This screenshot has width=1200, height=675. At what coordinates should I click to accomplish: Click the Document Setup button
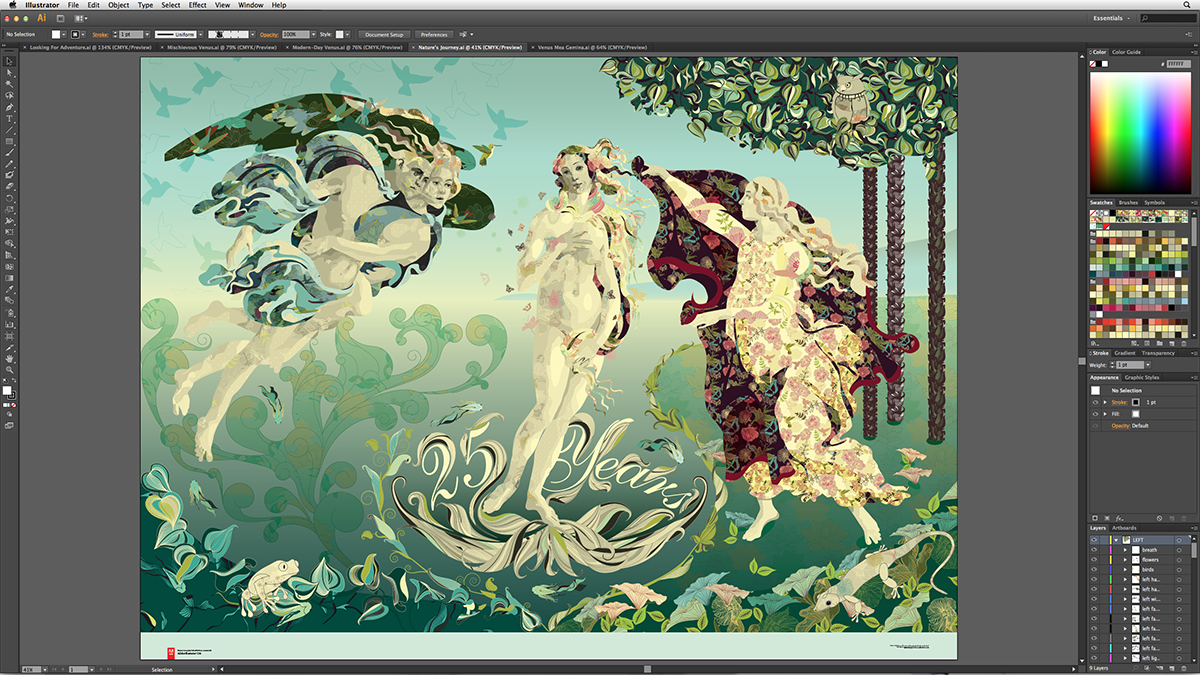coord(385,33)
